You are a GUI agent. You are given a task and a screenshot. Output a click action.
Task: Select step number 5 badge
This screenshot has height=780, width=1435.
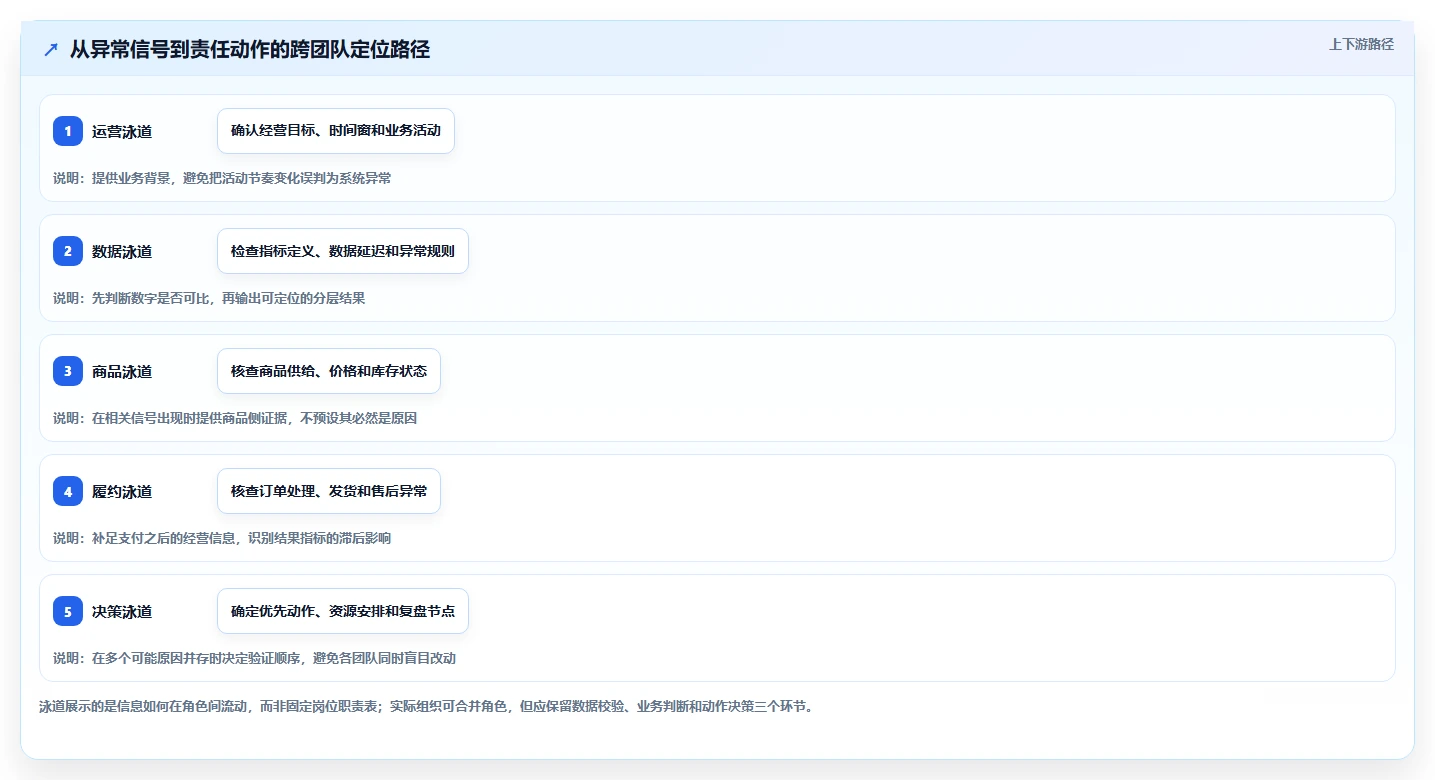pyautogui.click(x=68, y=611)
